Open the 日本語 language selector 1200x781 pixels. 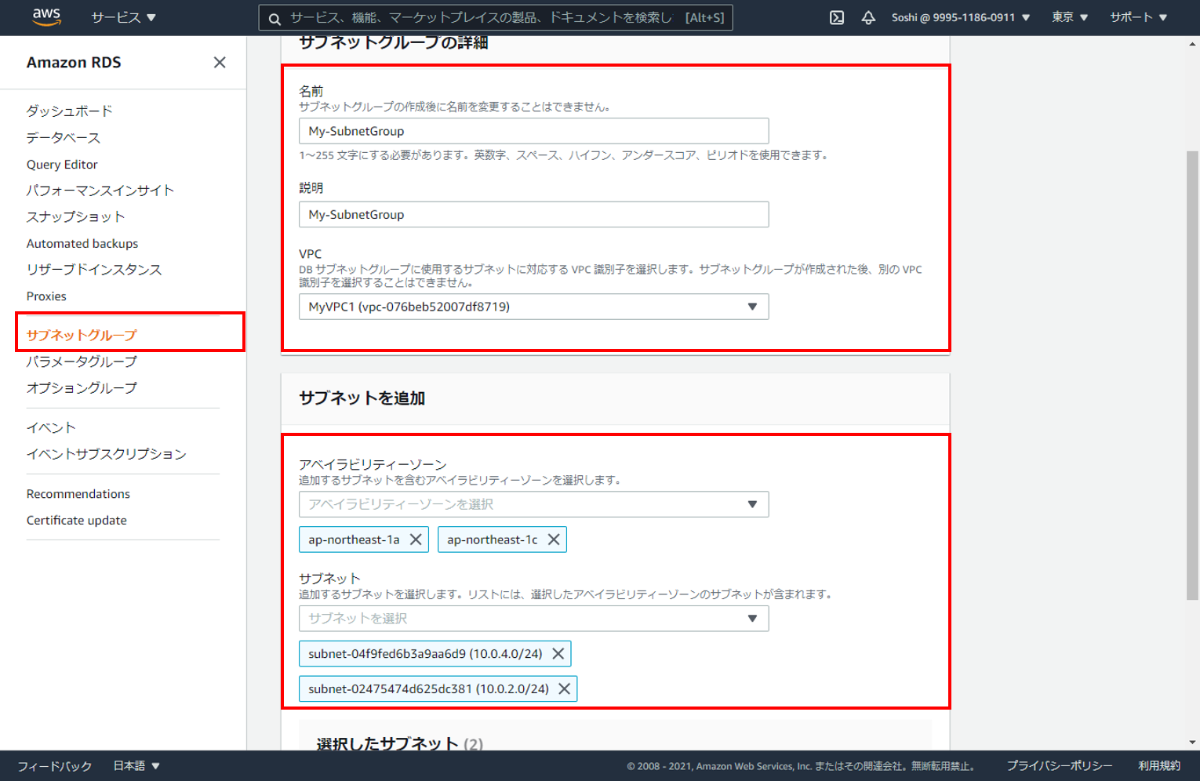tap(137, 766)
